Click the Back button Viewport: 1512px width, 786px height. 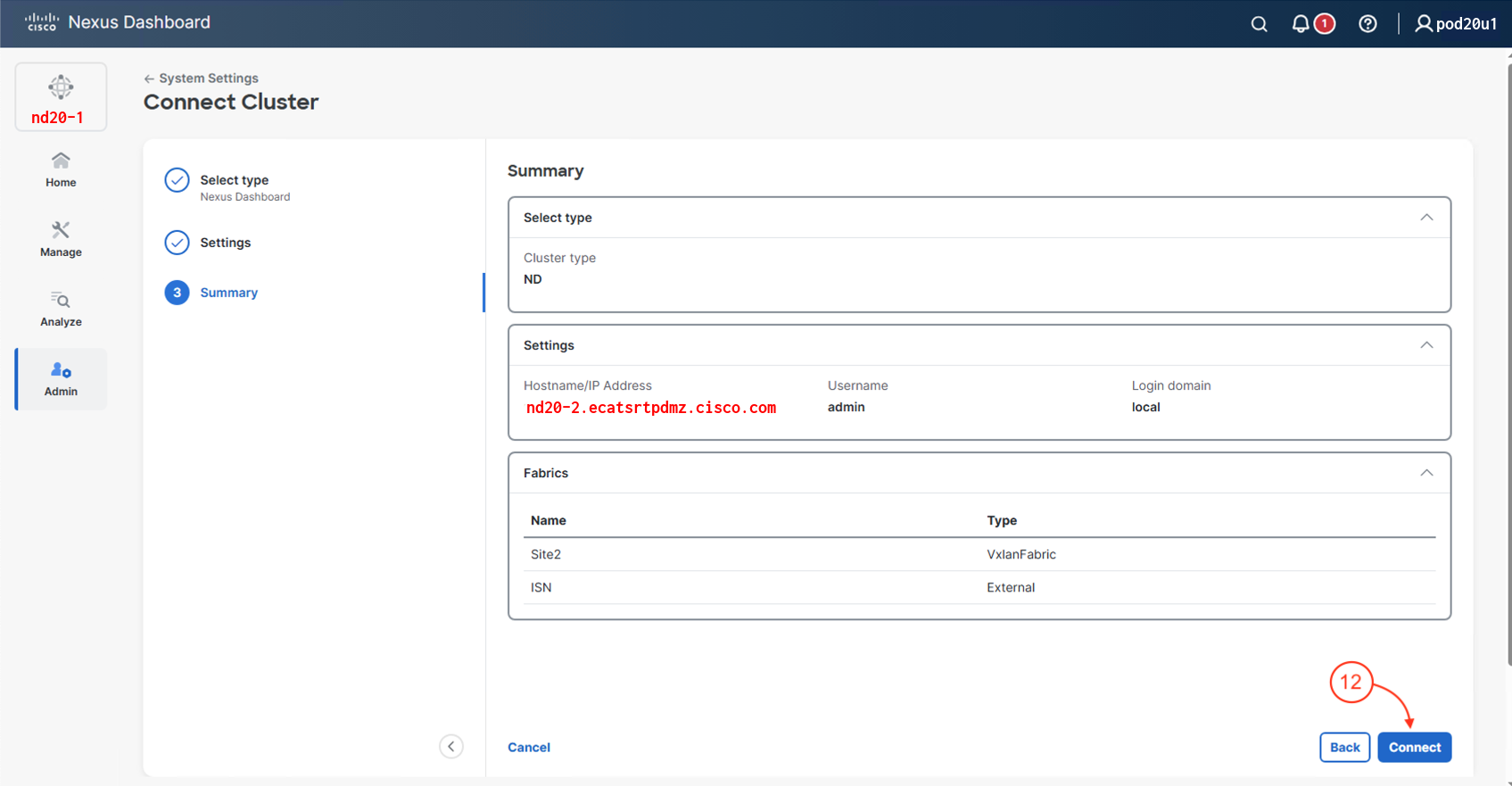pyautogui.click(x=1344, y=748)
